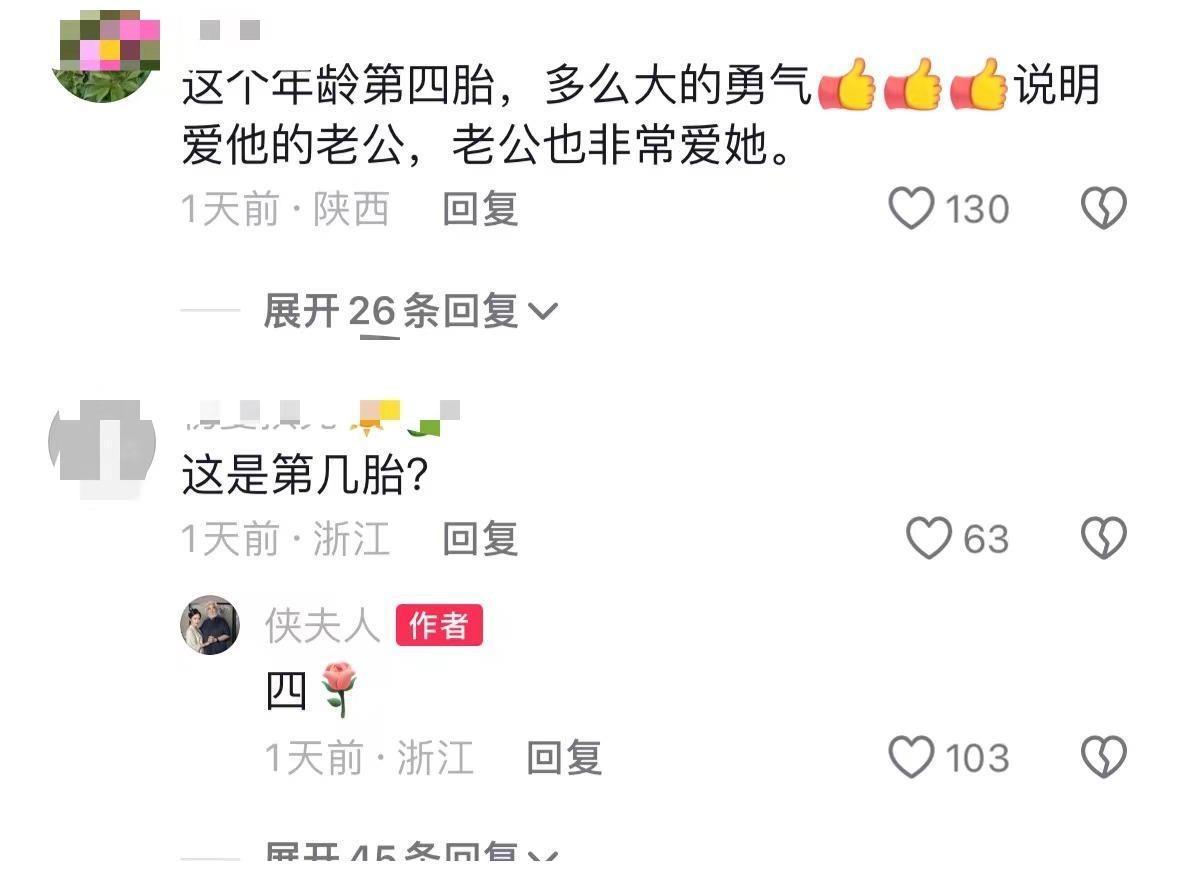Screen dimensions: 1179x871
Task: Open 侠夫人 author avatar
Action: click(210, 624)
